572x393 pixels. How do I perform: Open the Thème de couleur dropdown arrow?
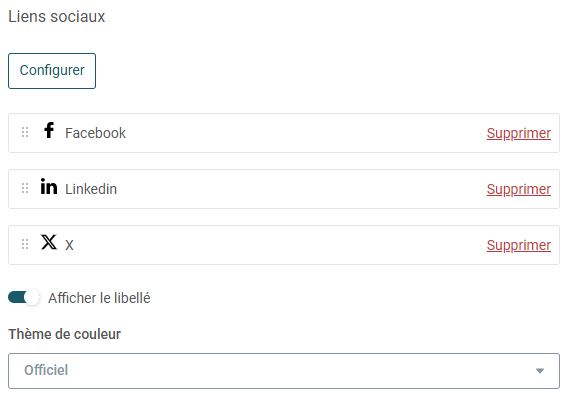[540, 371]
